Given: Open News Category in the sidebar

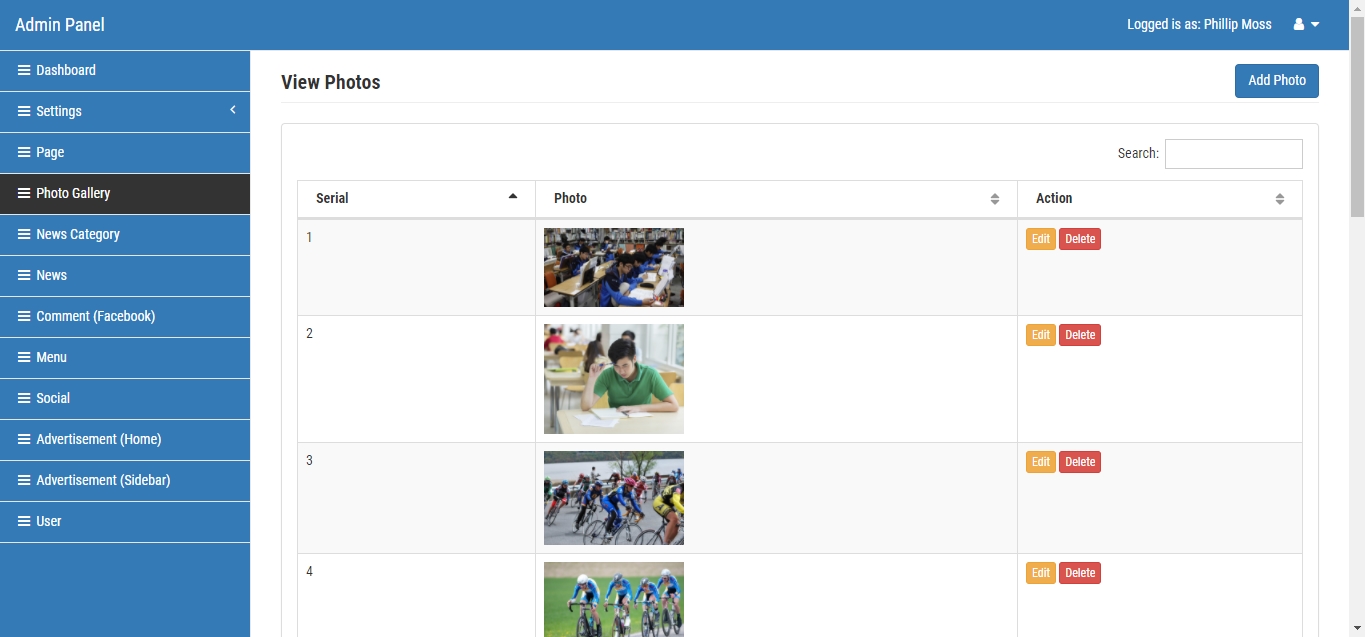Looking at the screenshot, I should tap(125, 234).
